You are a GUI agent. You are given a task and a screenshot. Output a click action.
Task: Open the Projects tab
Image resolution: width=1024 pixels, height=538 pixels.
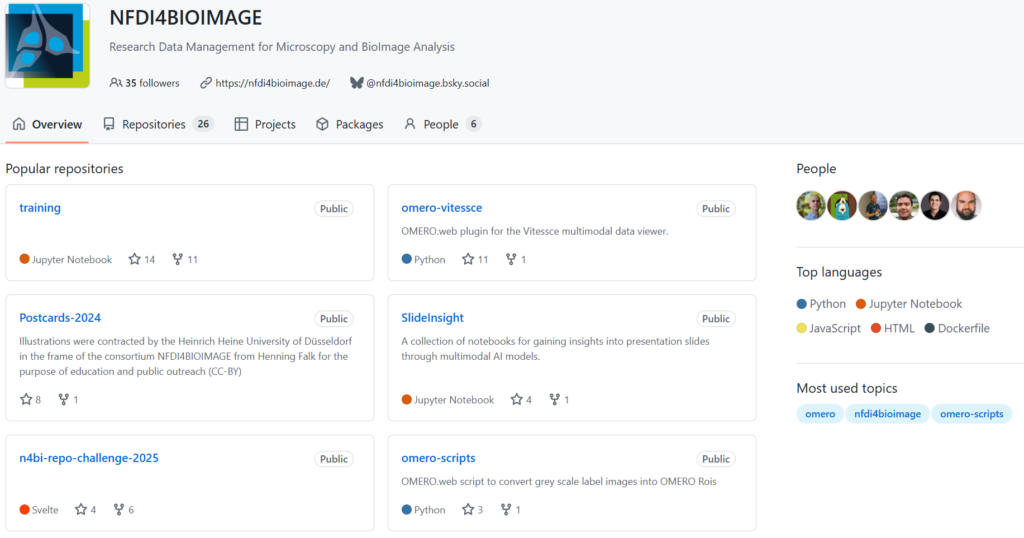coord(265,124)
